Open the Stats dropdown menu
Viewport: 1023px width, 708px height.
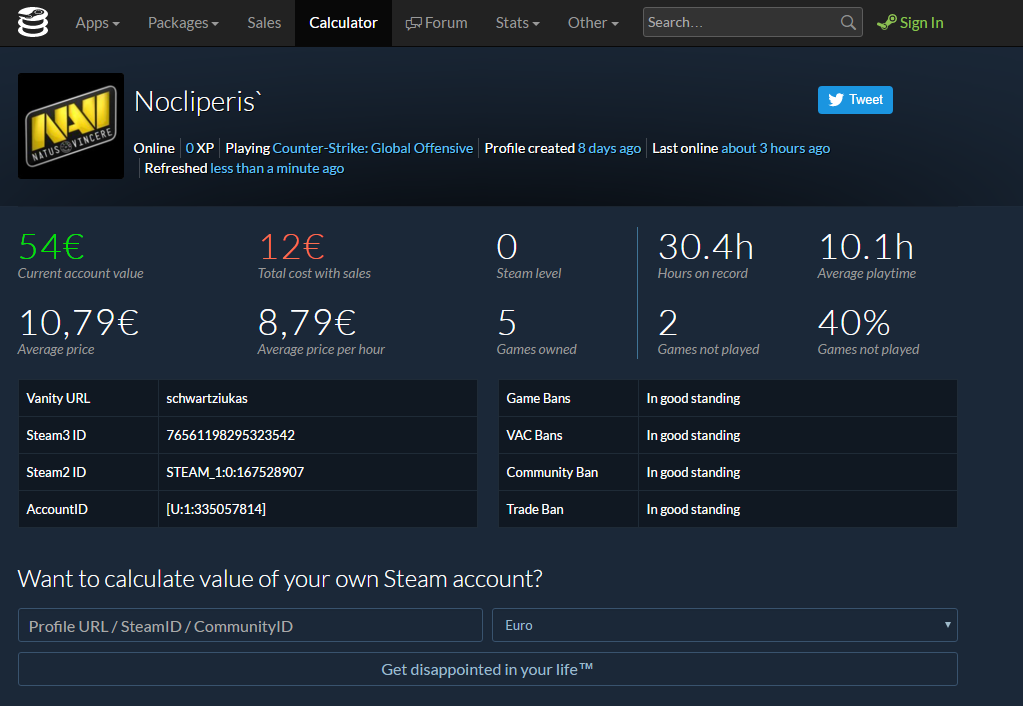point(517,23)
